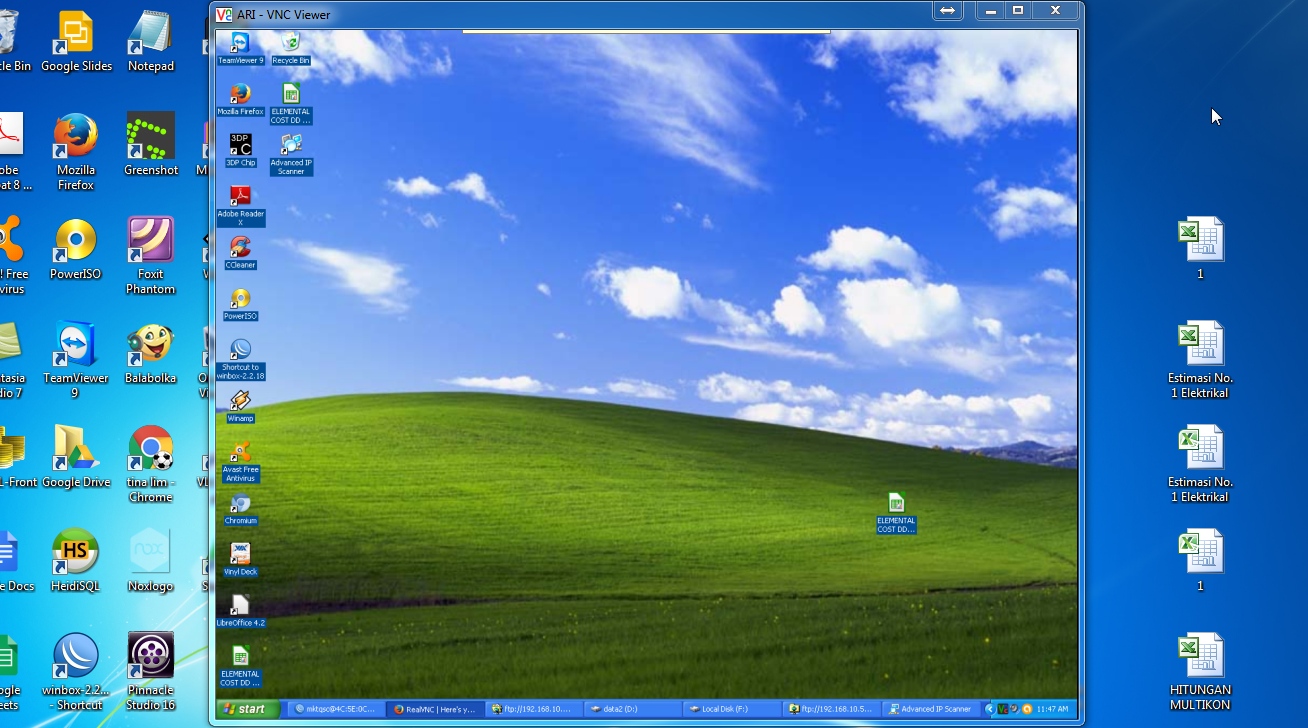Select the Pinnacle Studio 16 shortcut
Viewport: 1308px width, 728px height.
coord(151,672)
